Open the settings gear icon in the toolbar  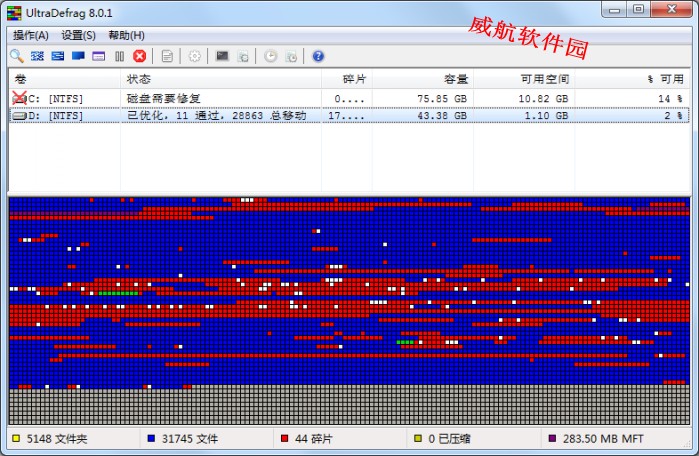pyautogui.click(x=195, y=56)
